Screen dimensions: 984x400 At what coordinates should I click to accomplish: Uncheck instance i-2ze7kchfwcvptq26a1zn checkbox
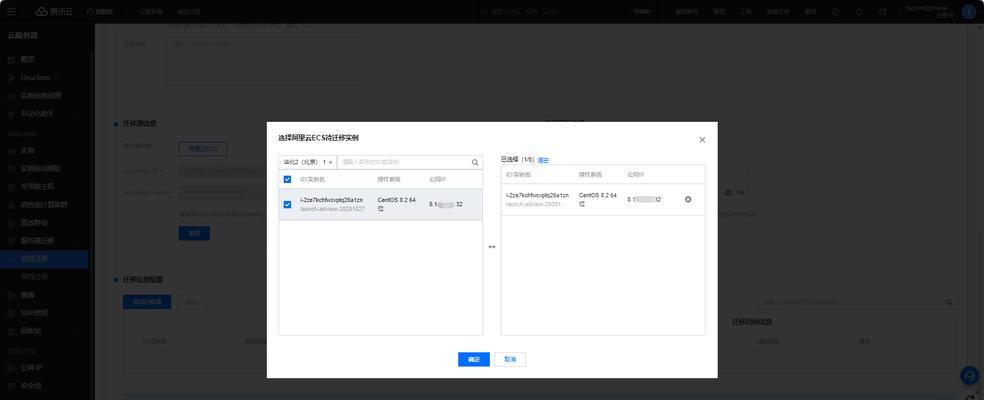pos(287,204)
